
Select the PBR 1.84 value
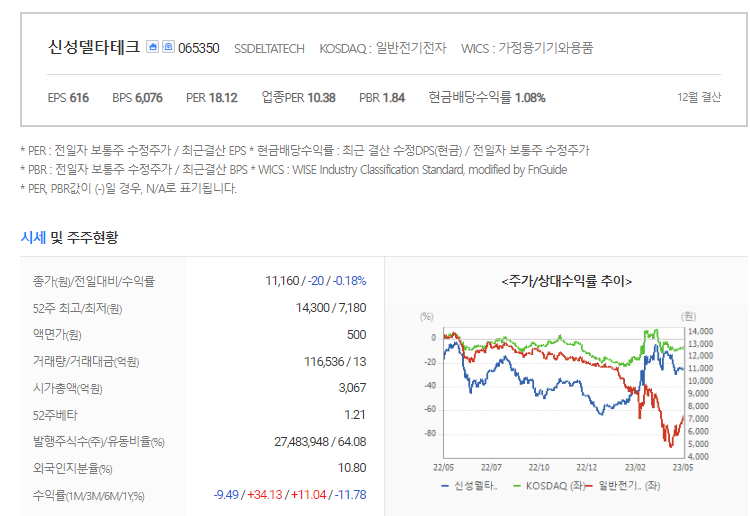click(382, 98)
